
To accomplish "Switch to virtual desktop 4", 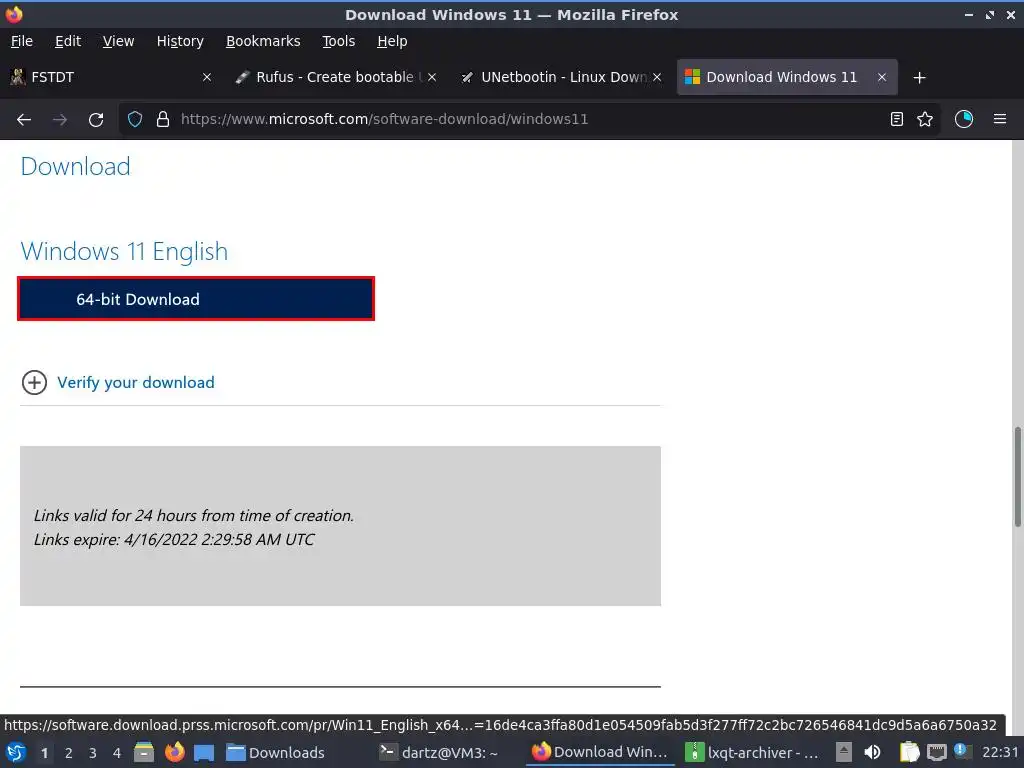I will [117, 753].
